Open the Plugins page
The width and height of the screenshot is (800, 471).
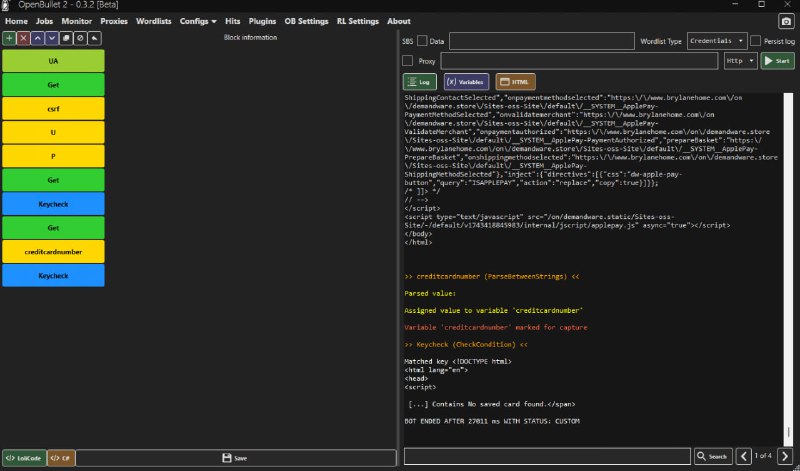(x=262, y=21)
